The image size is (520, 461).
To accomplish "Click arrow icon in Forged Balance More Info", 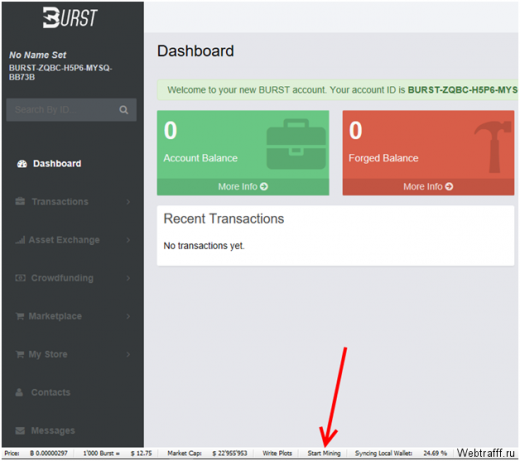I will (449, 186).
